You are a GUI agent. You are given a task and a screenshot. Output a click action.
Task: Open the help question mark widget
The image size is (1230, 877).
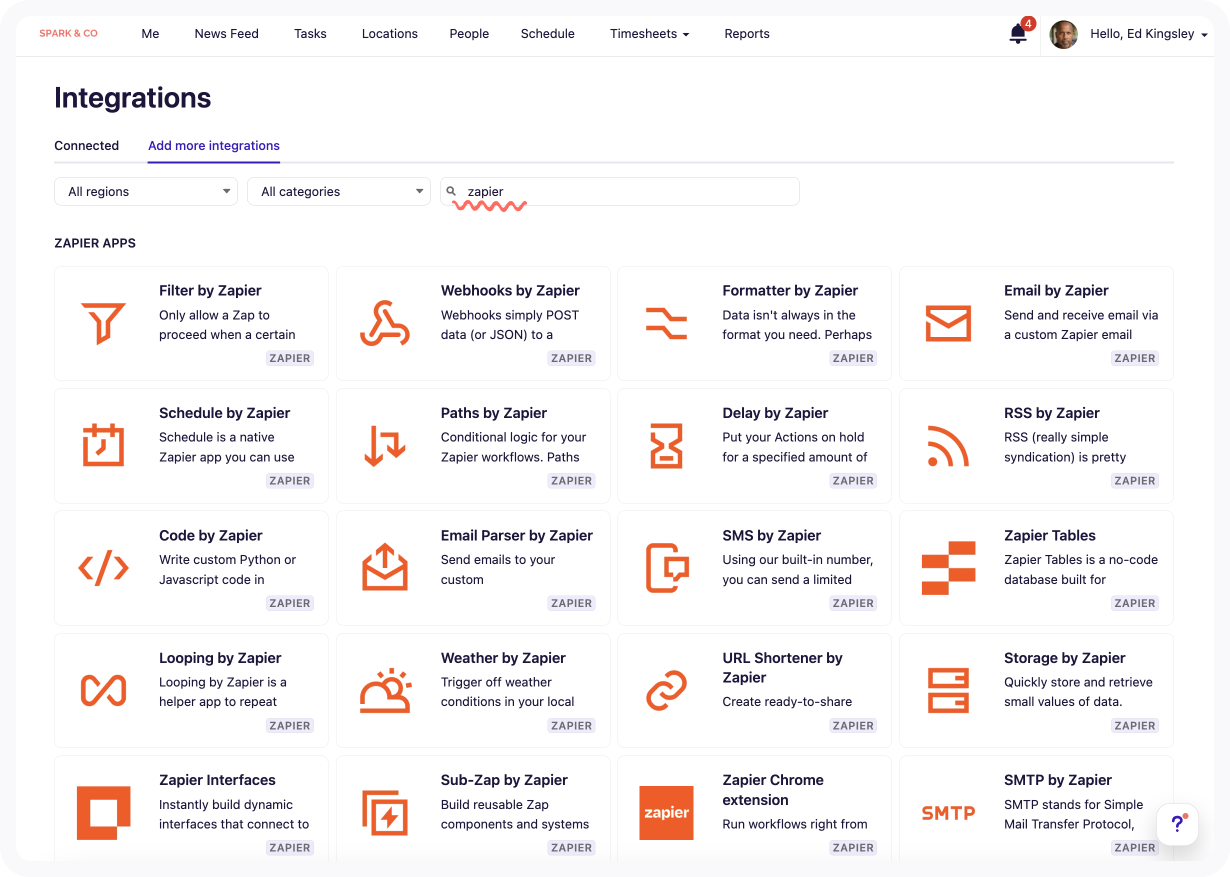tap(1177, 825)
